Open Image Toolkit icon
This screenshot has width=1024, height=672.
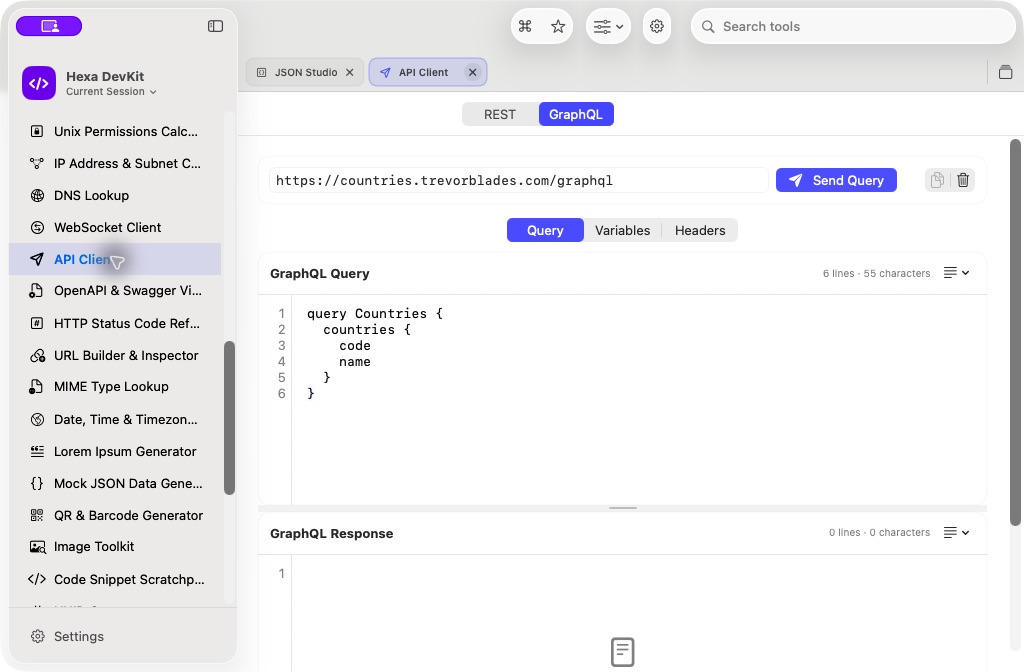38,547
